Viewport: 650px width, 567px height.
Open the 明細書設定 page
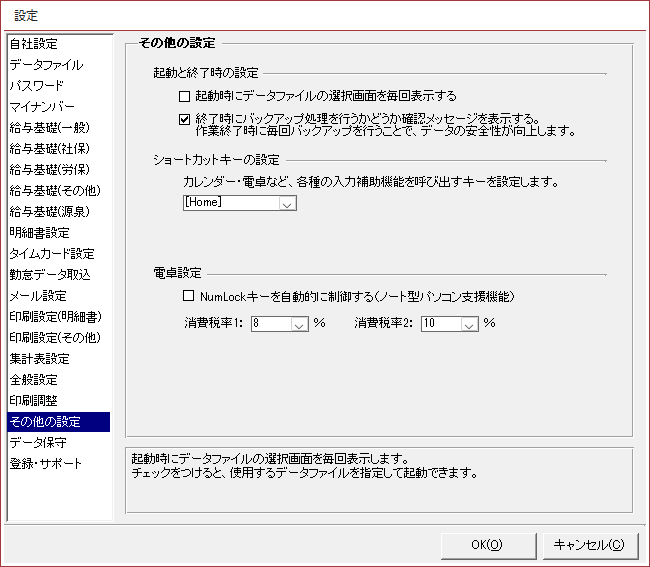coord(39,233)
